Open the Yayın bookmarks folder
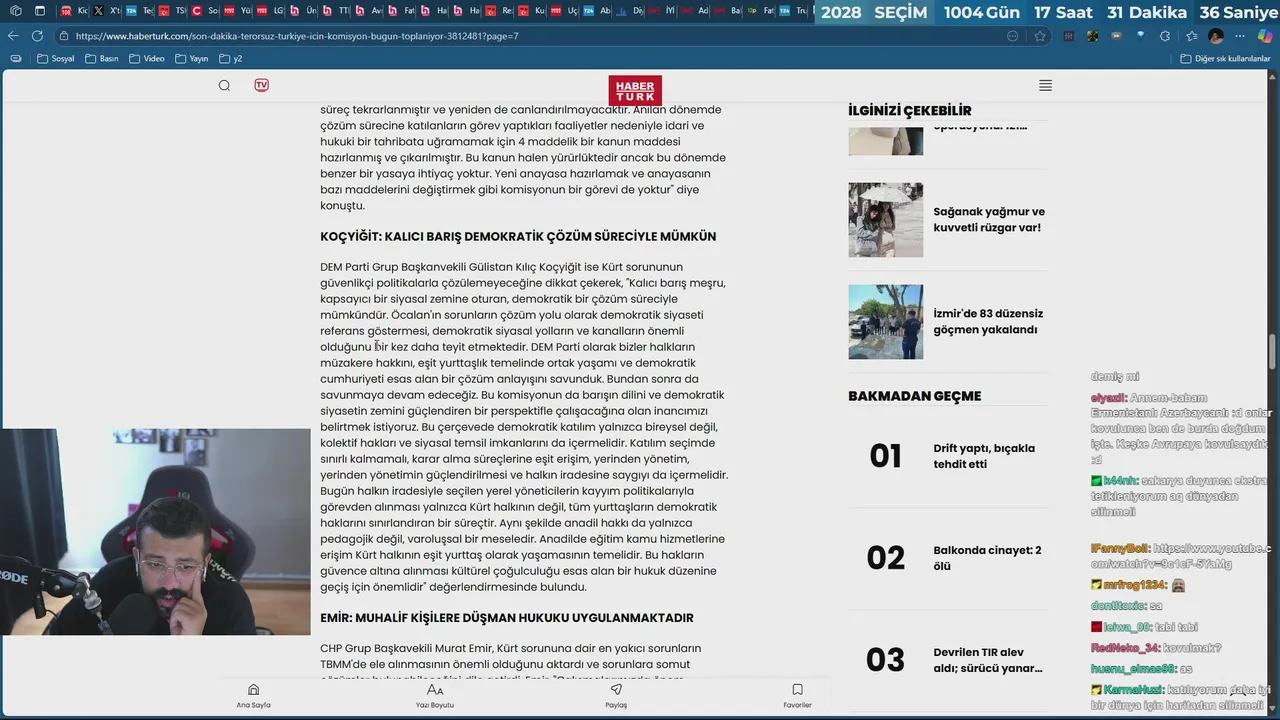1280x720 pixels. click(x=192, y=59)
